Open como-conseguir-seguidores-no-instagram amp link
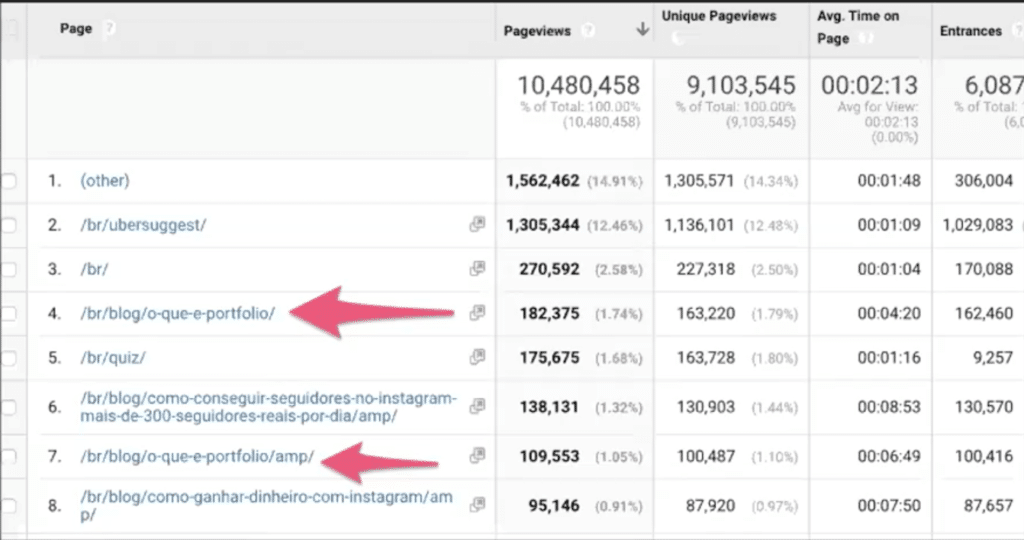1024x540 pixels. 268,407
